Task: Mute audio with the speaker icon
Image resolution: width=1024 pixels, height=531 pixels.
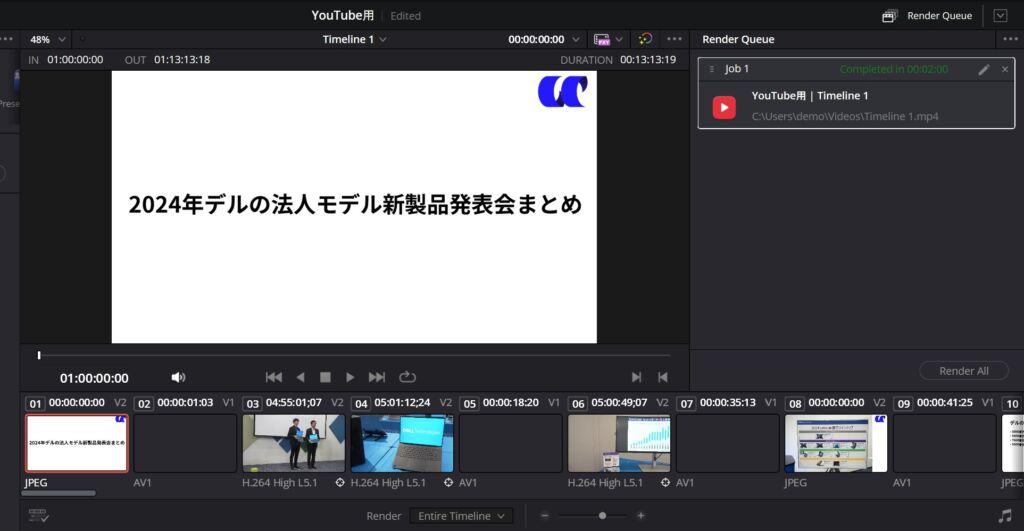Action: [178, 377]
